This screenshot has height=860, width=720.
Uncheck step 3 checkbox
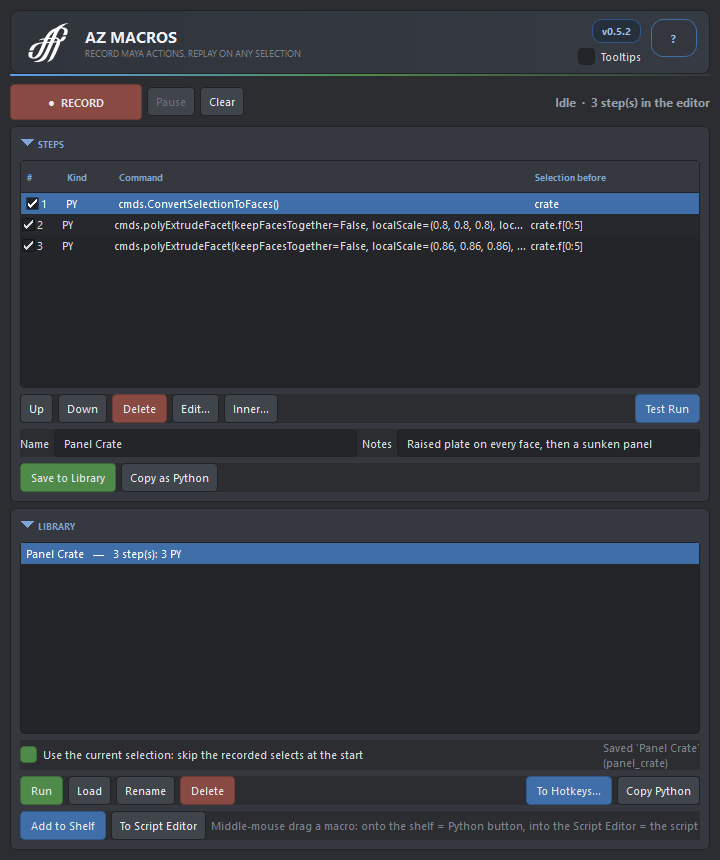28,246
